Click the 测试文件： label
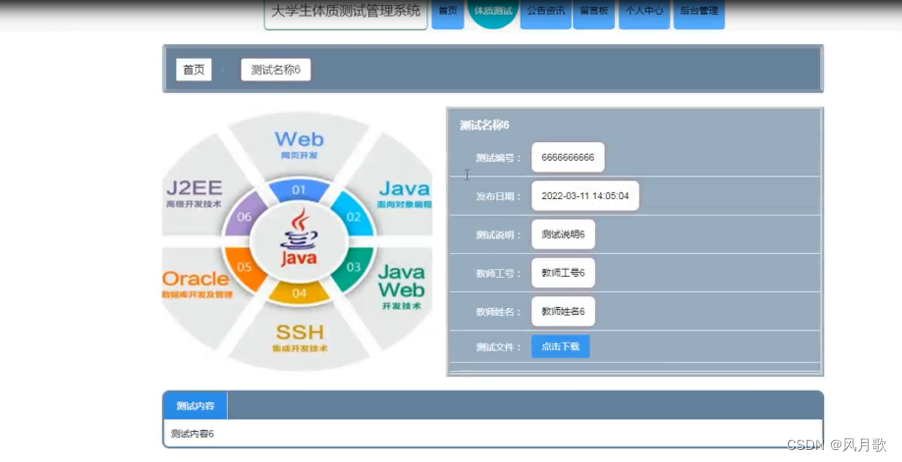Viewport: 902px width, 462px height. click(498, 347)
